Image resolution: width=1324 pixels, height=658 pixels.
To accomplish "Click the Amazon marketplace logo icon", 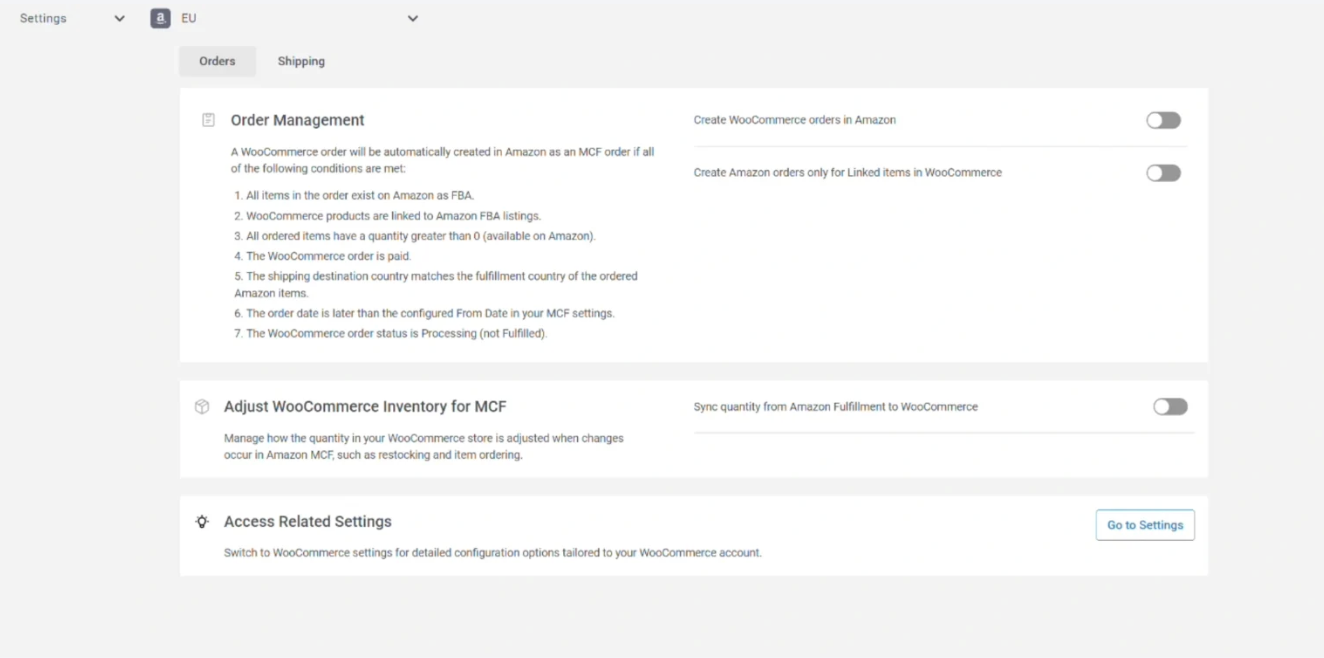I will (x=160, y=18).
